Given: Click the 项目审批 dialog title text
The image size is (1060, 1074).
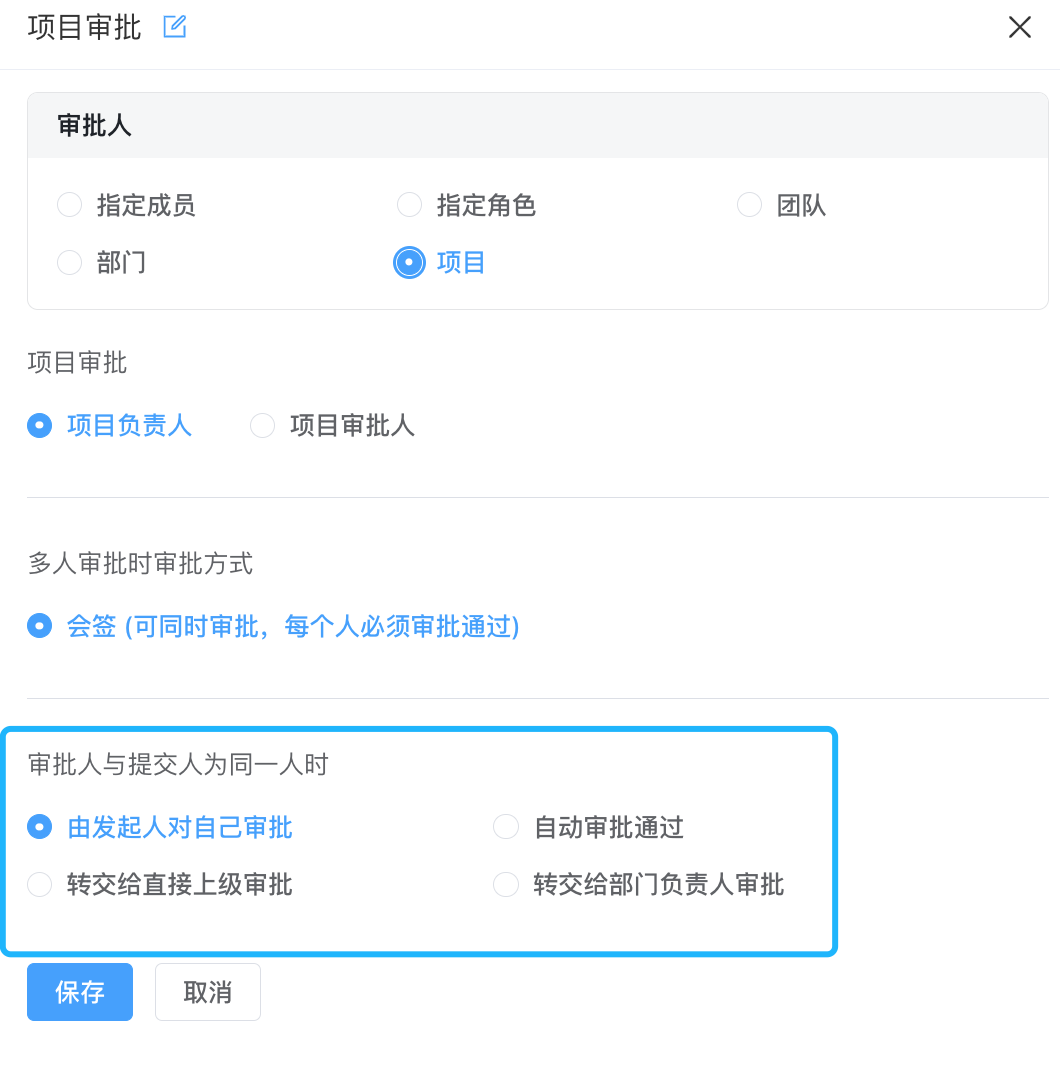Looking at the screenshot, I should [x=84, y=28].
